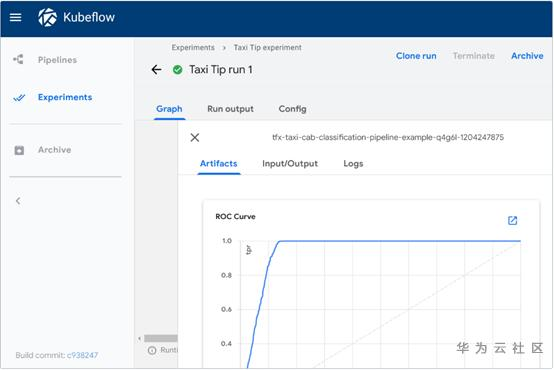This screenshot has width=554, height=370.
Task: Click the graph's horizontal scrollbar
Action: [x=161, y=338]
